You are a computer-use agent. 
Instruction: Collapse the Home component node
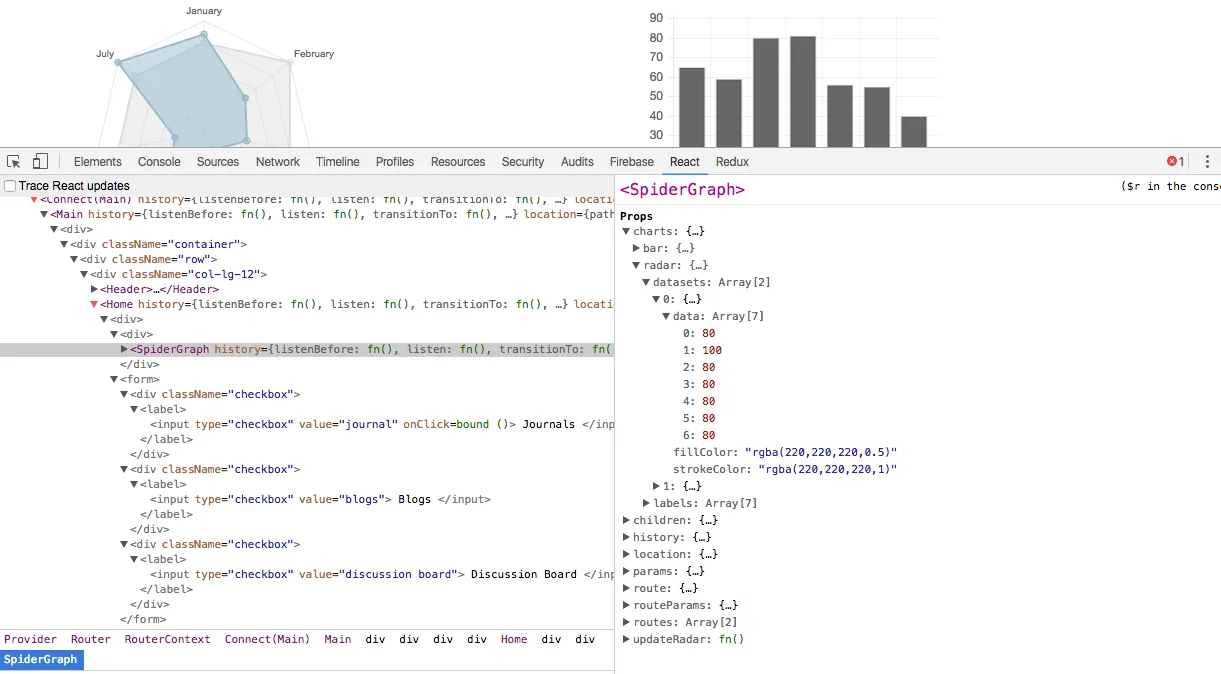[94, 304]
